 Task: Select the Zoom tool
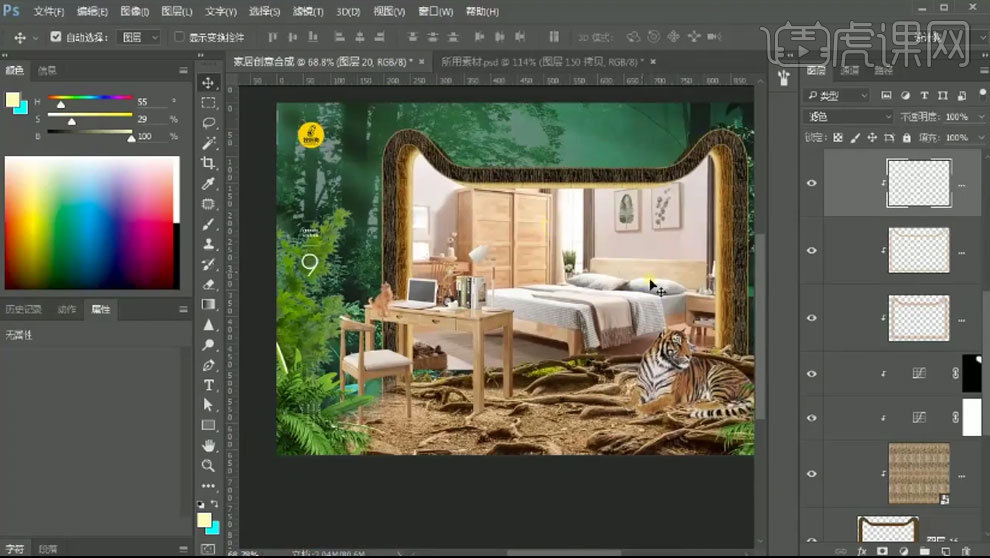point(208,465)
